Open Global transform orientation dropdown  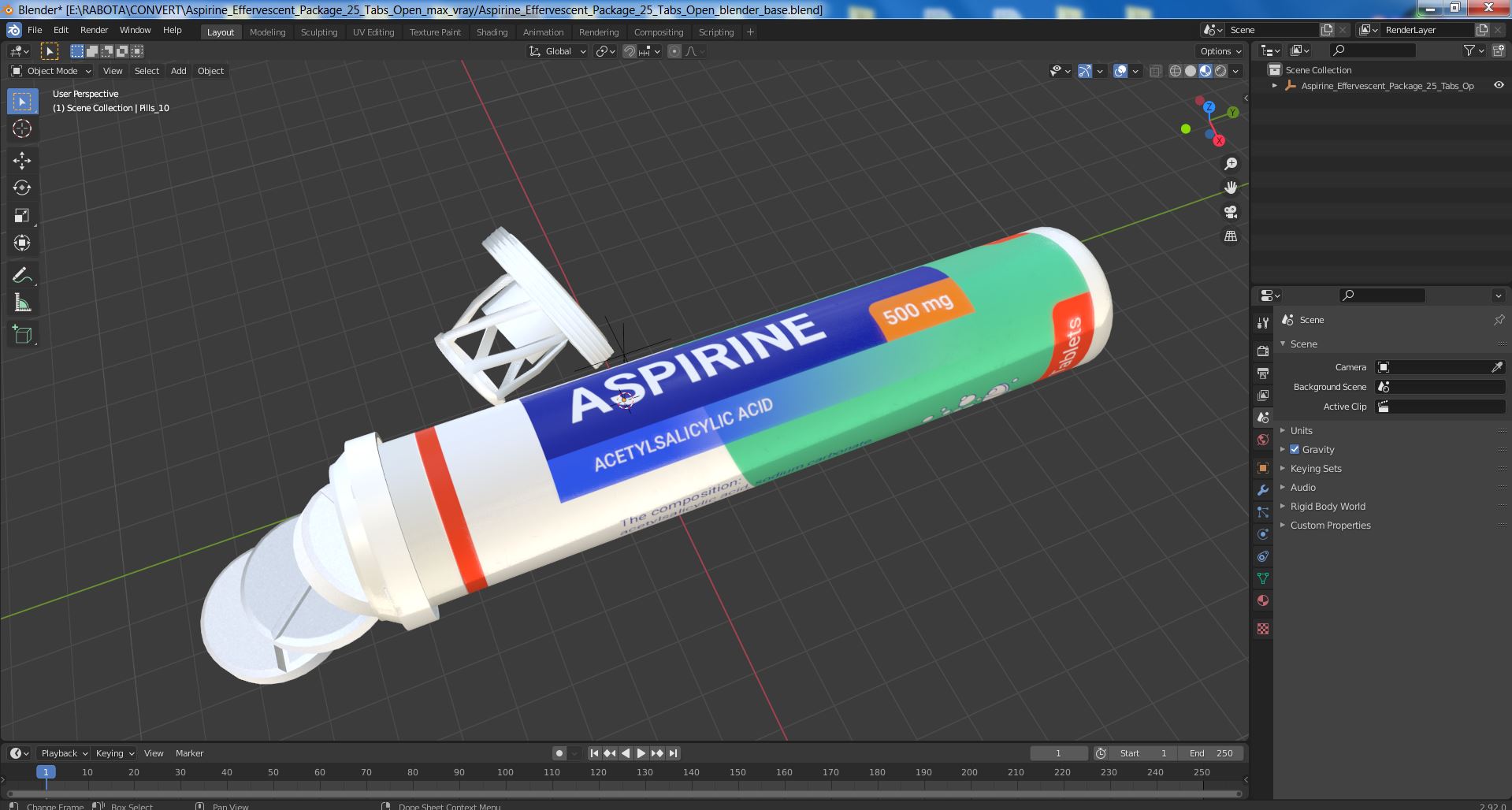point(558,51)
